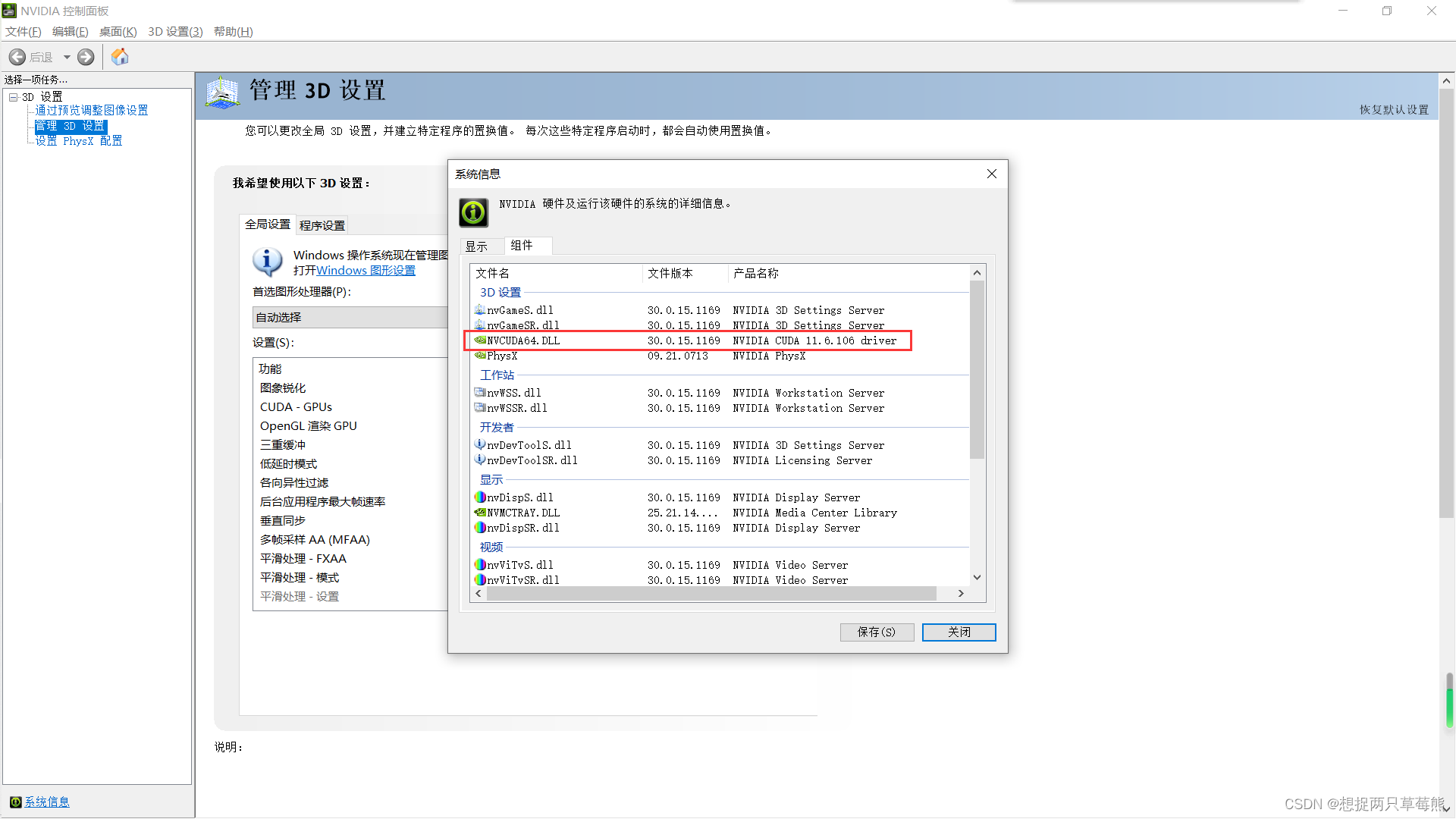Click scroll left arrow in component list

click(x=478, y=594)
